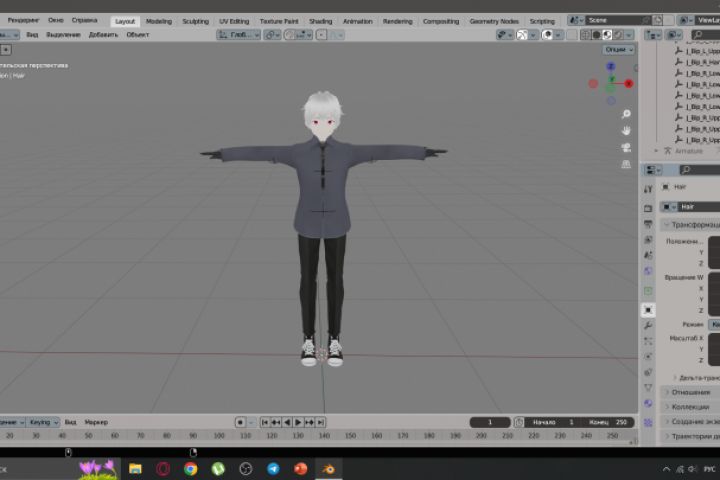Open the Physics properties tab
720x480 pixels.
(648, 357)
